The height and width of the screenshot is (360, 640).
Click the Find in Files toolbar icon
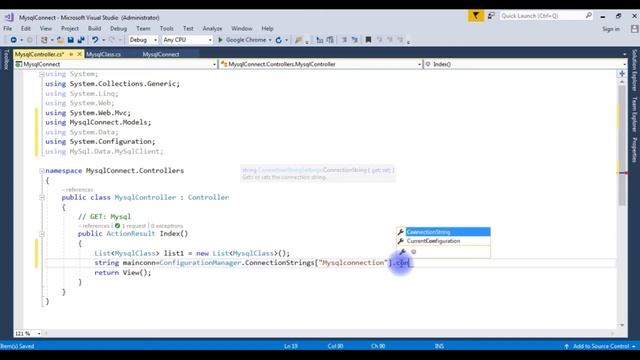[x=299, y=40]
